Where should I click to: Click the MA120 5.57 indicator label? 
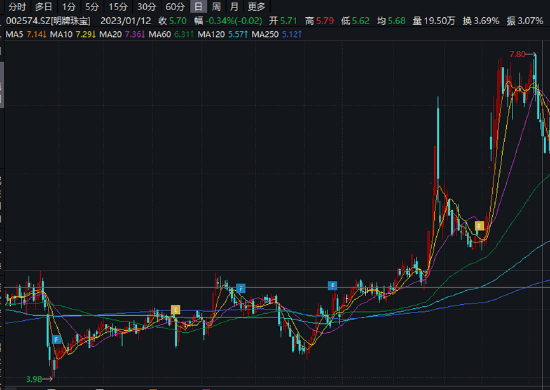pos(223,34)
